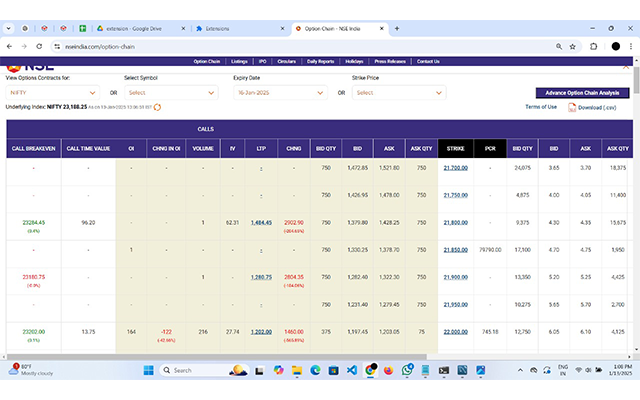Click the CSV file icon beside Download

(572, 107)
